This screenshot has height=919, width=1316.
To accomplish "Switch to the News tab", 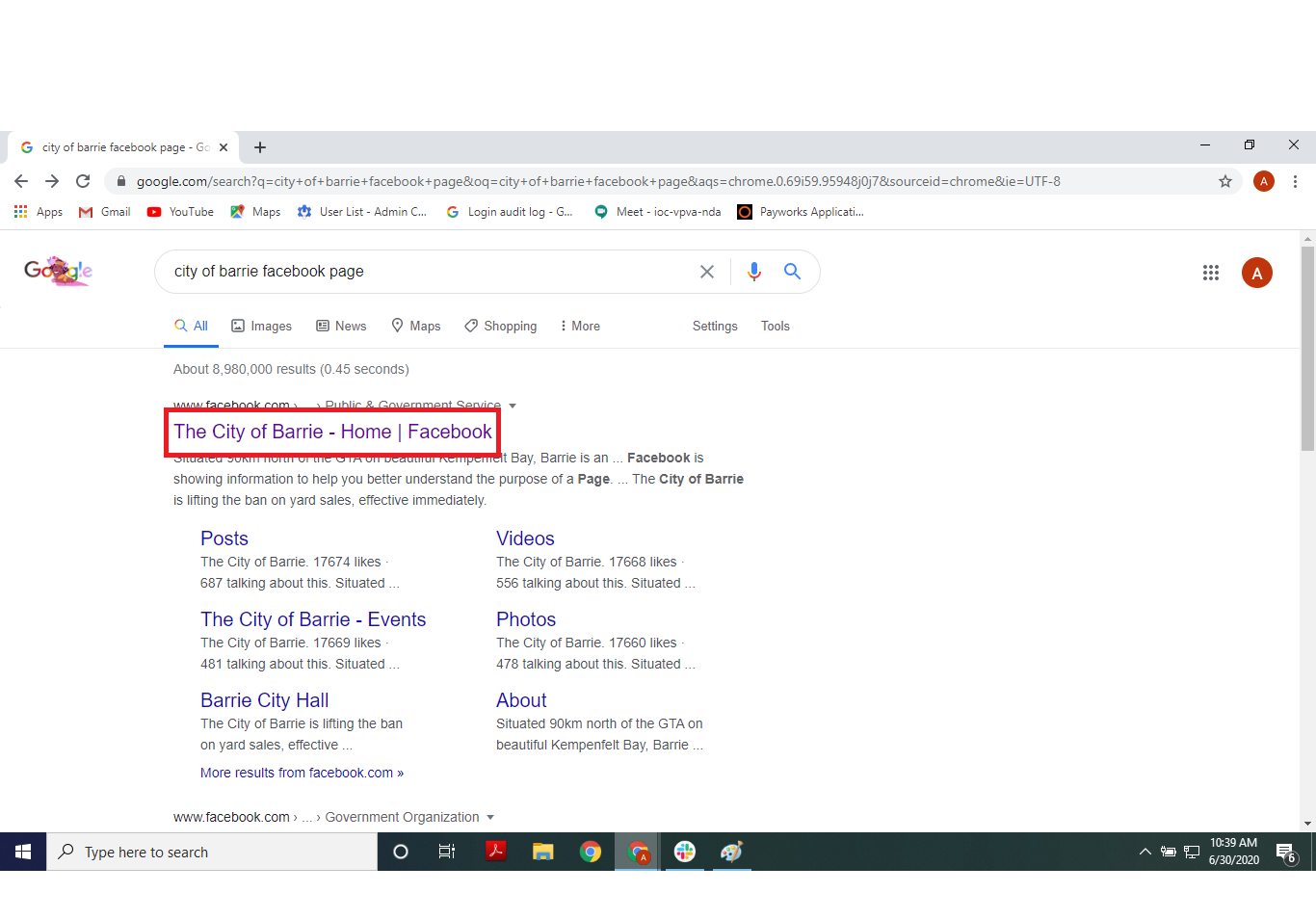I will [341, 327].
